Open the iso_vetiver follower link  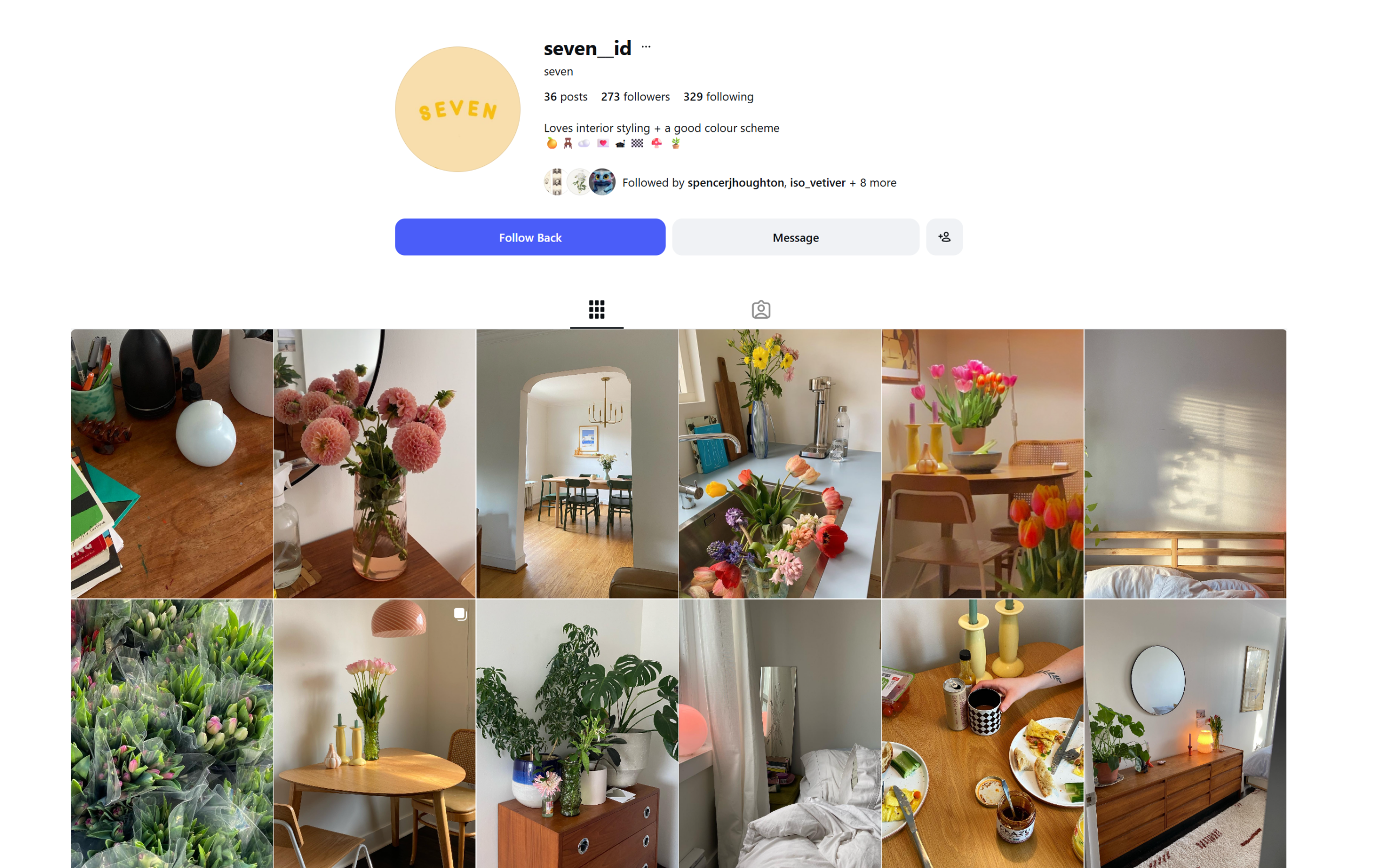pos(817,183)
